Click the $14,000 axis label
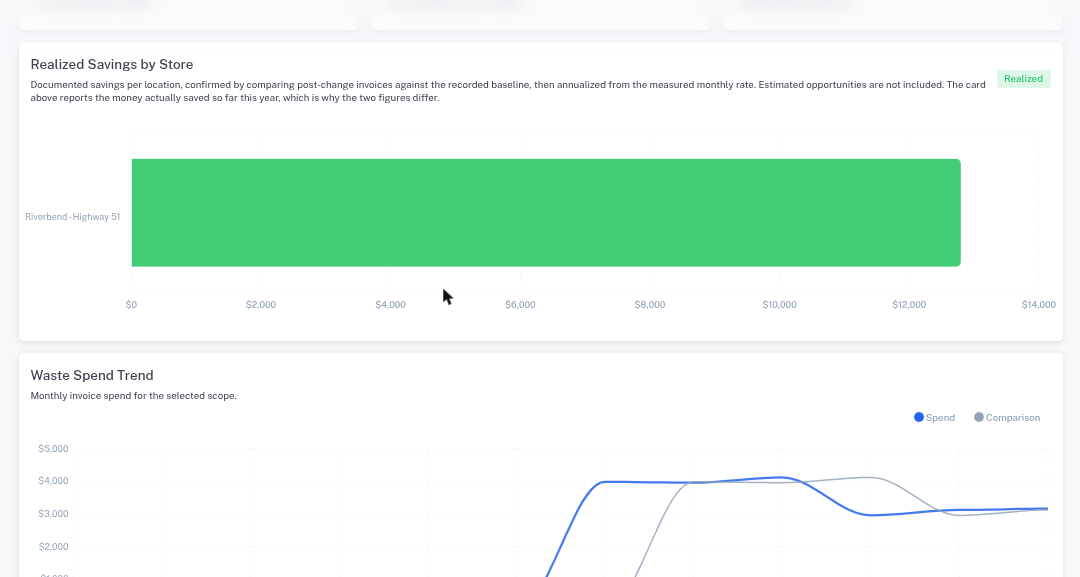The height and width of the screenshot is (577, 1080). pos(1039,304)
